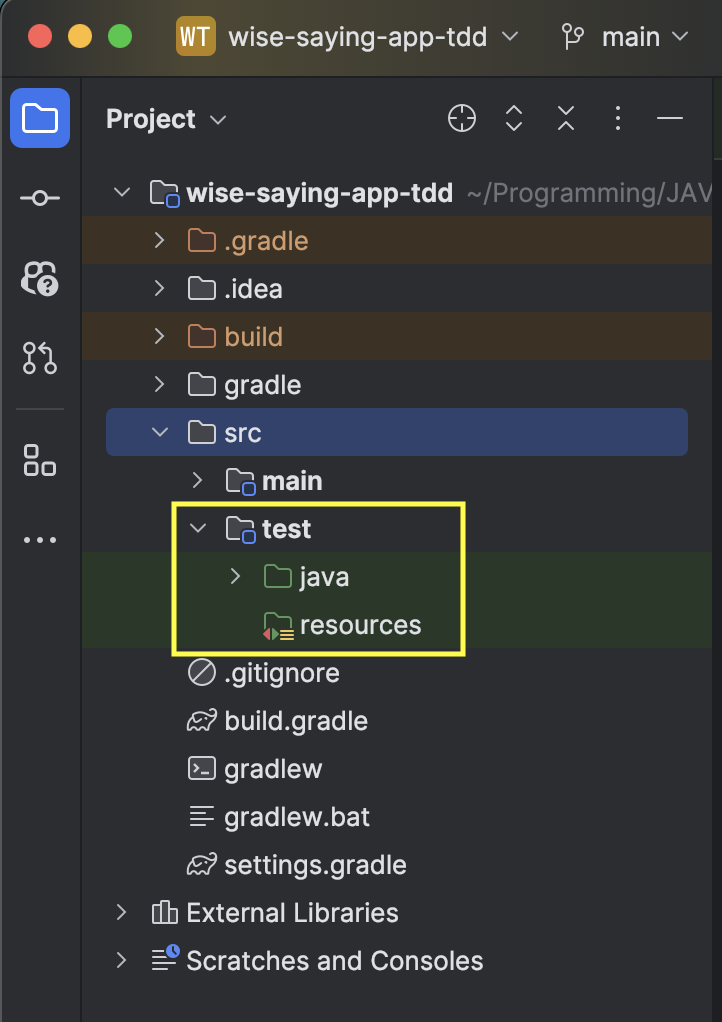Collapse the src folder

[160, 433]
